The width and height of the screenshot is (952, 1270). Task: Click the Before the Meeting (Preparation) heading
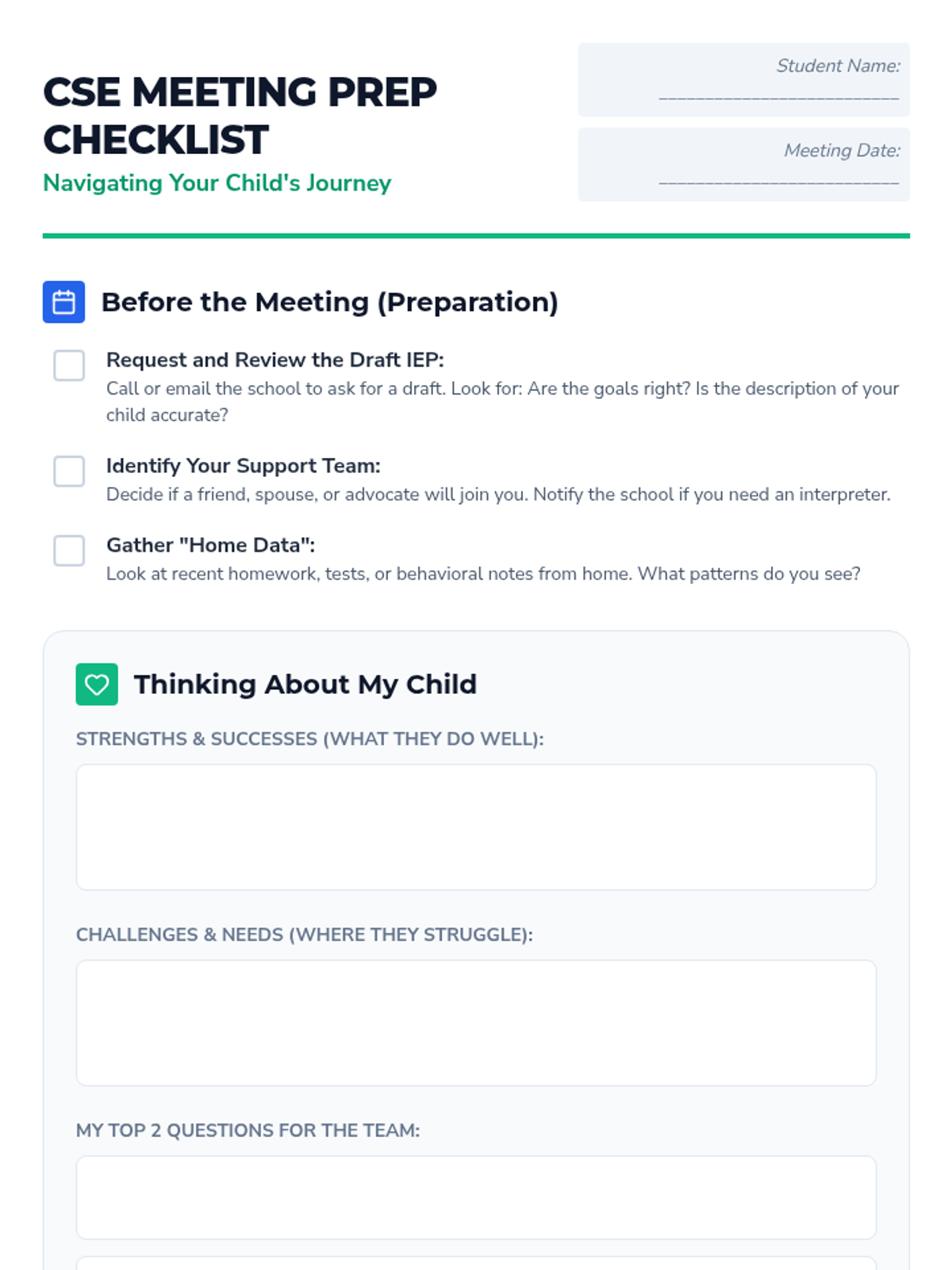click(329, 302)
